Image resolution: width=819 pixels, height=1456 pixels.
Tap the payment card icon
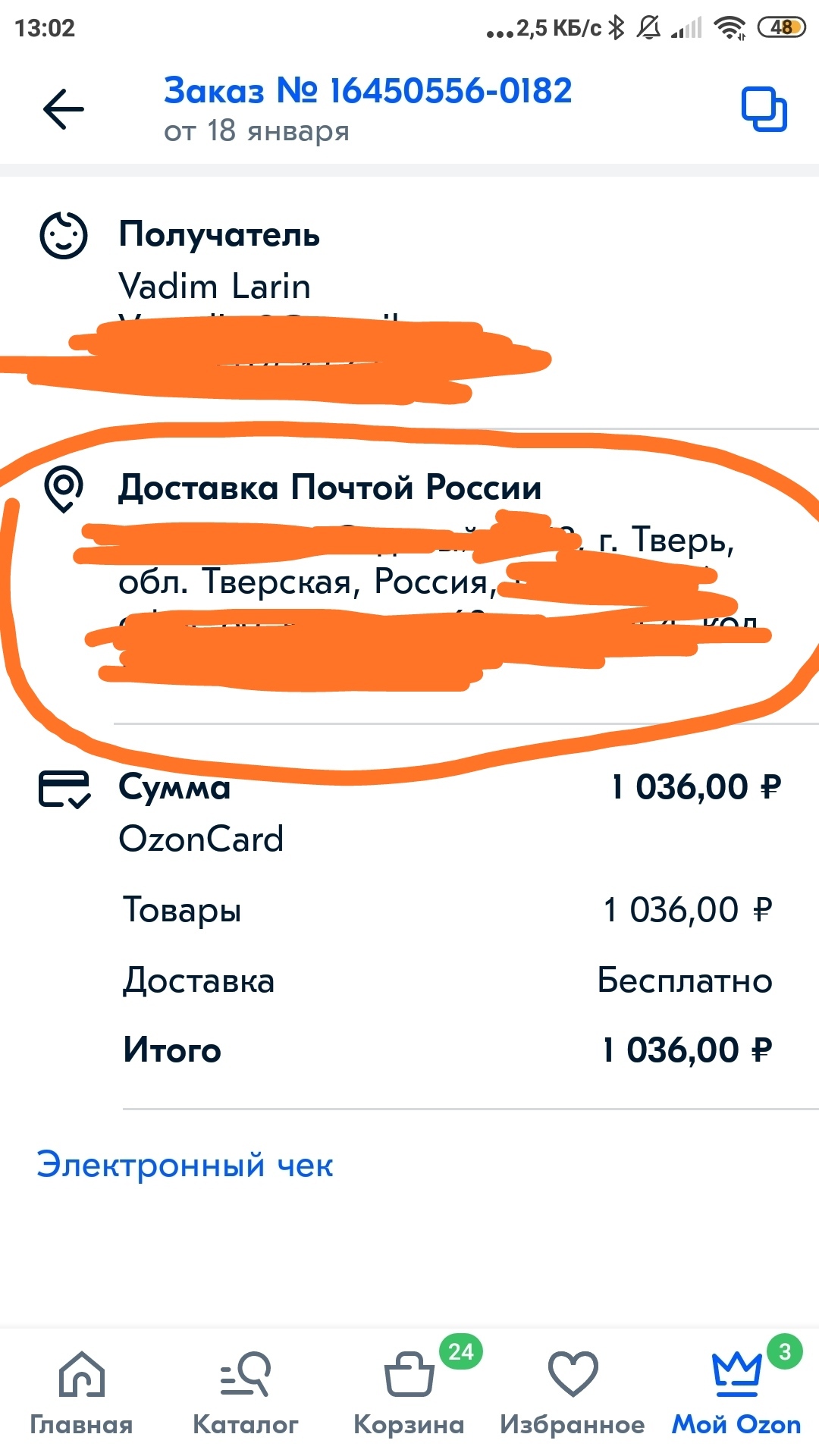[64, 789]
